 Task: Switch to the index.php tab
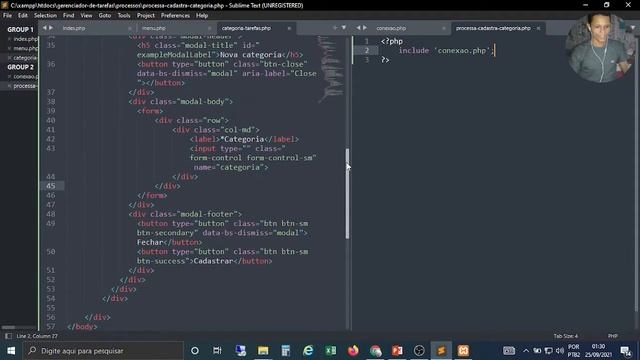74,28
